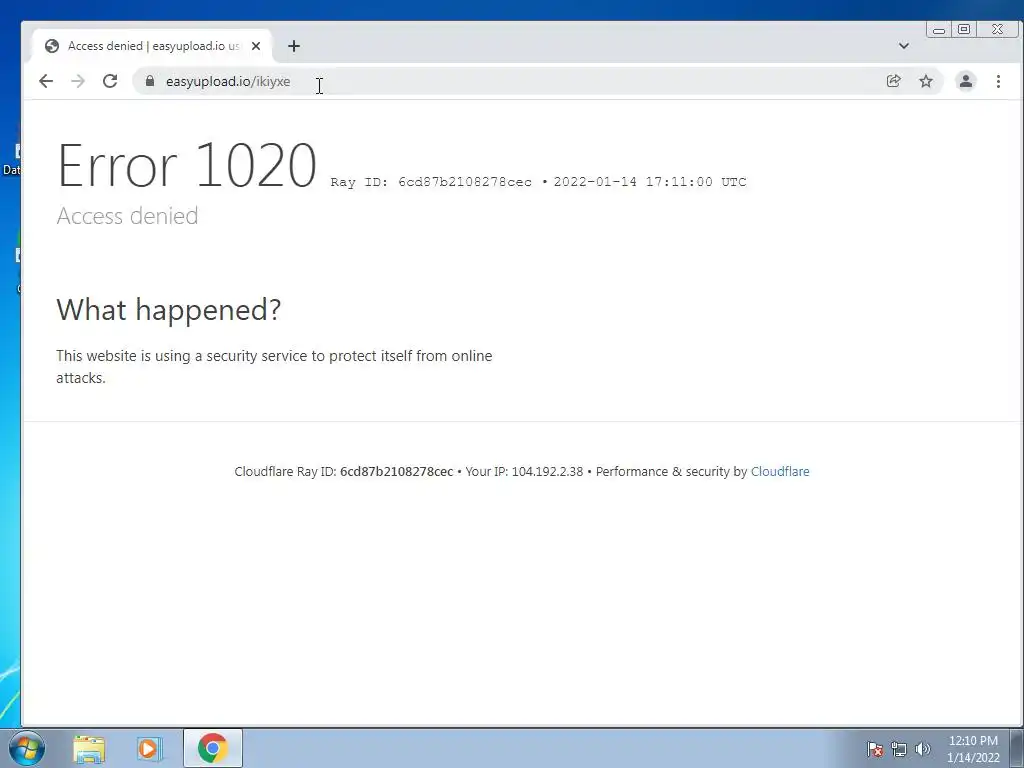Open network status tray icon
The height and width of the screenshot is (768, 1024).
899,749
